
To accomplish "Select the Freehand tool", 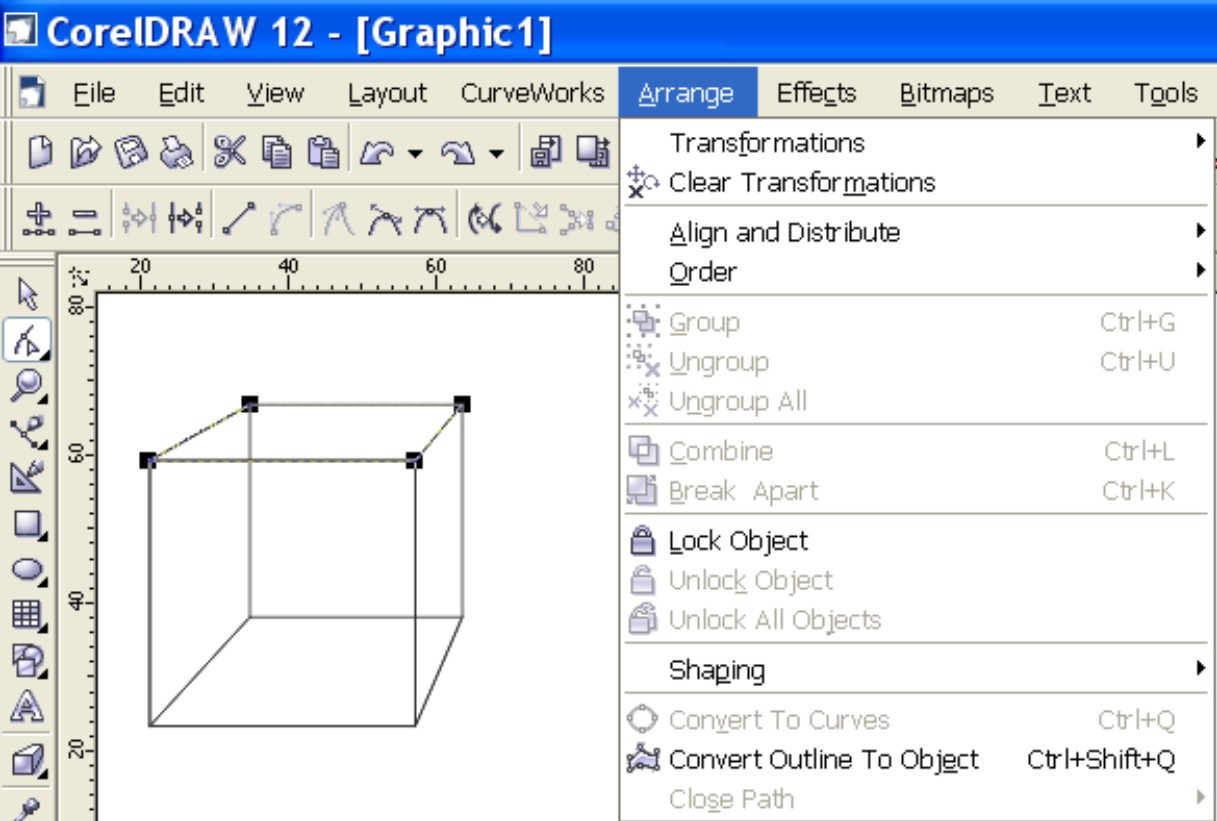I will [27, 432].
